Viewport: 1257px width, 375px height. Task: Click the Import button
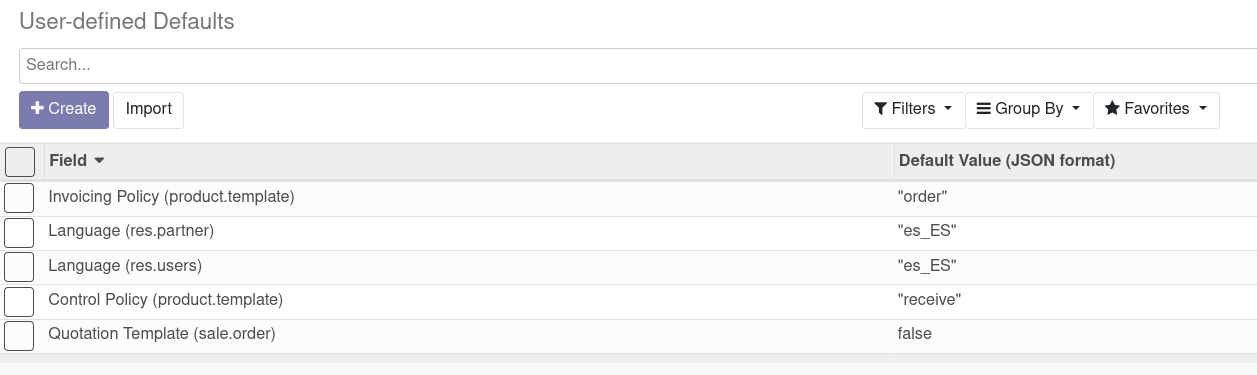[149, 109]
